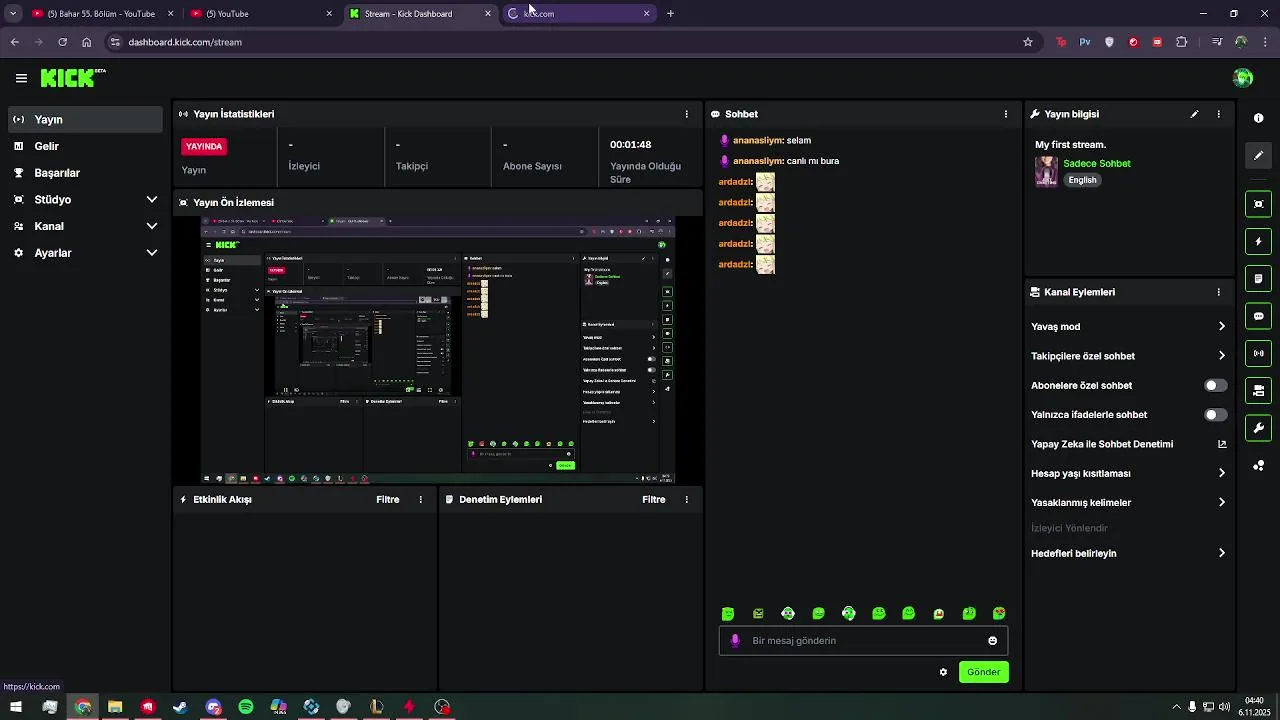The image size is (1280, 720).
Task: Enable Yalnızca ifadelerle sohbet toggle
Action: [1215, 414]
